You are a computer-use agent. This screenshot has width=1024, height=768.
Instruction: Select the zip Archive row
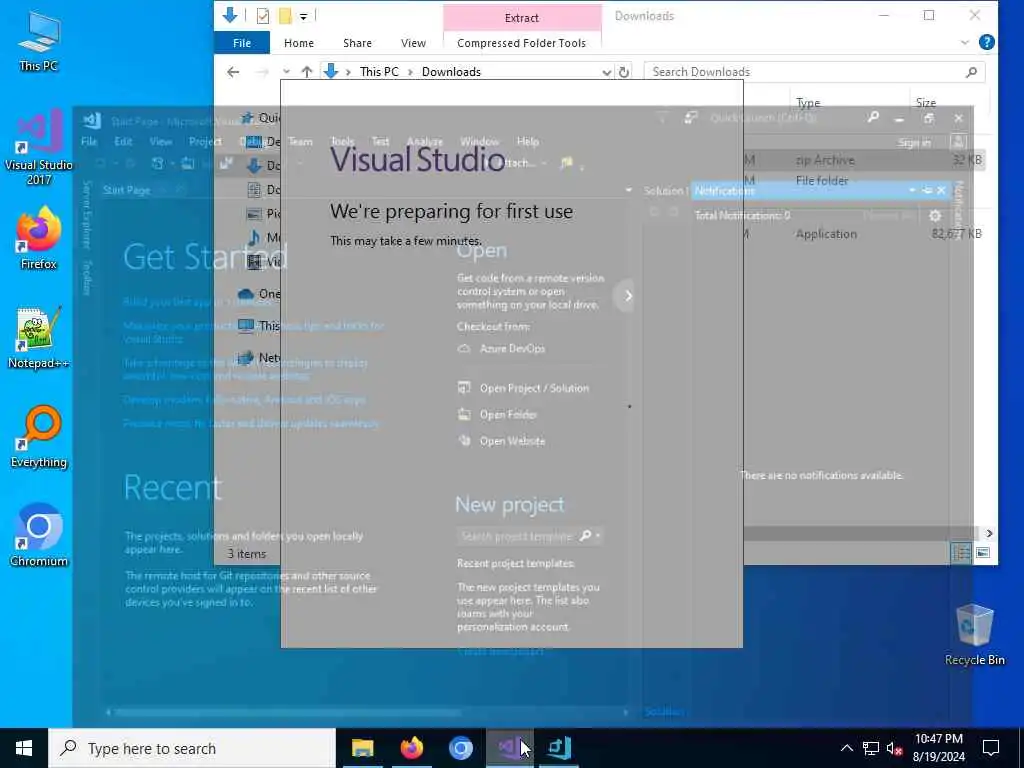click(x=824, y=160)
